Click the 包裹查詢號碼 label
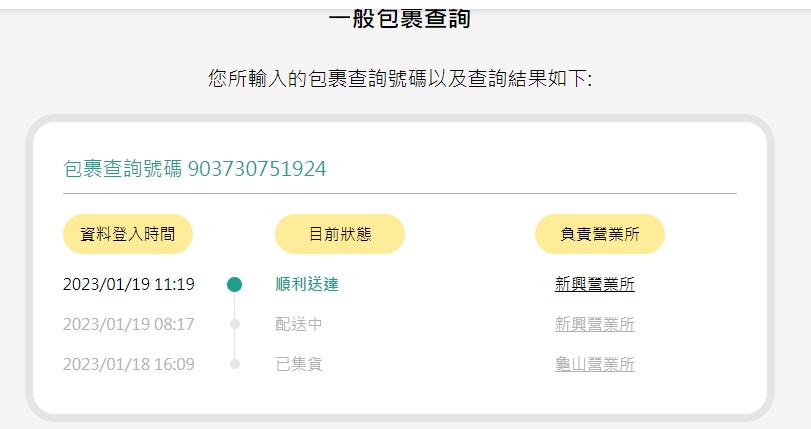This screenshot has height=429, width=811. (123, 169)
